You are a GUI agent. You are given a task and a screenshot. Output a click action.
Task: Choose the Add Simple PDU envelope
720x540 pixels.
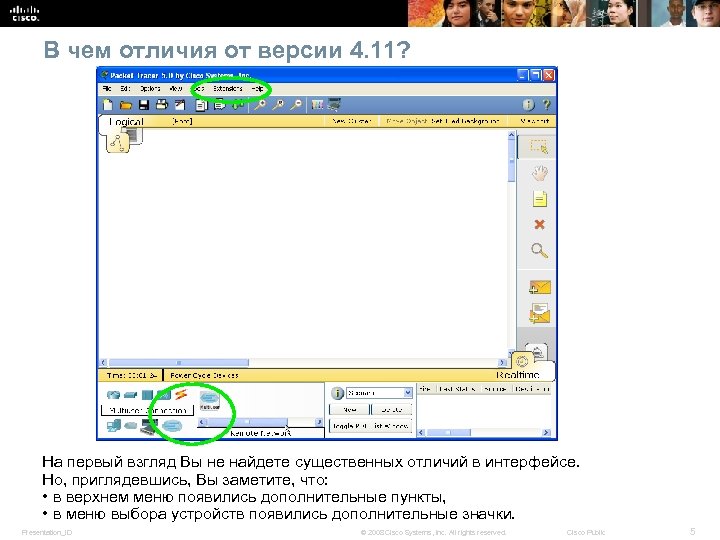[540, 287]
